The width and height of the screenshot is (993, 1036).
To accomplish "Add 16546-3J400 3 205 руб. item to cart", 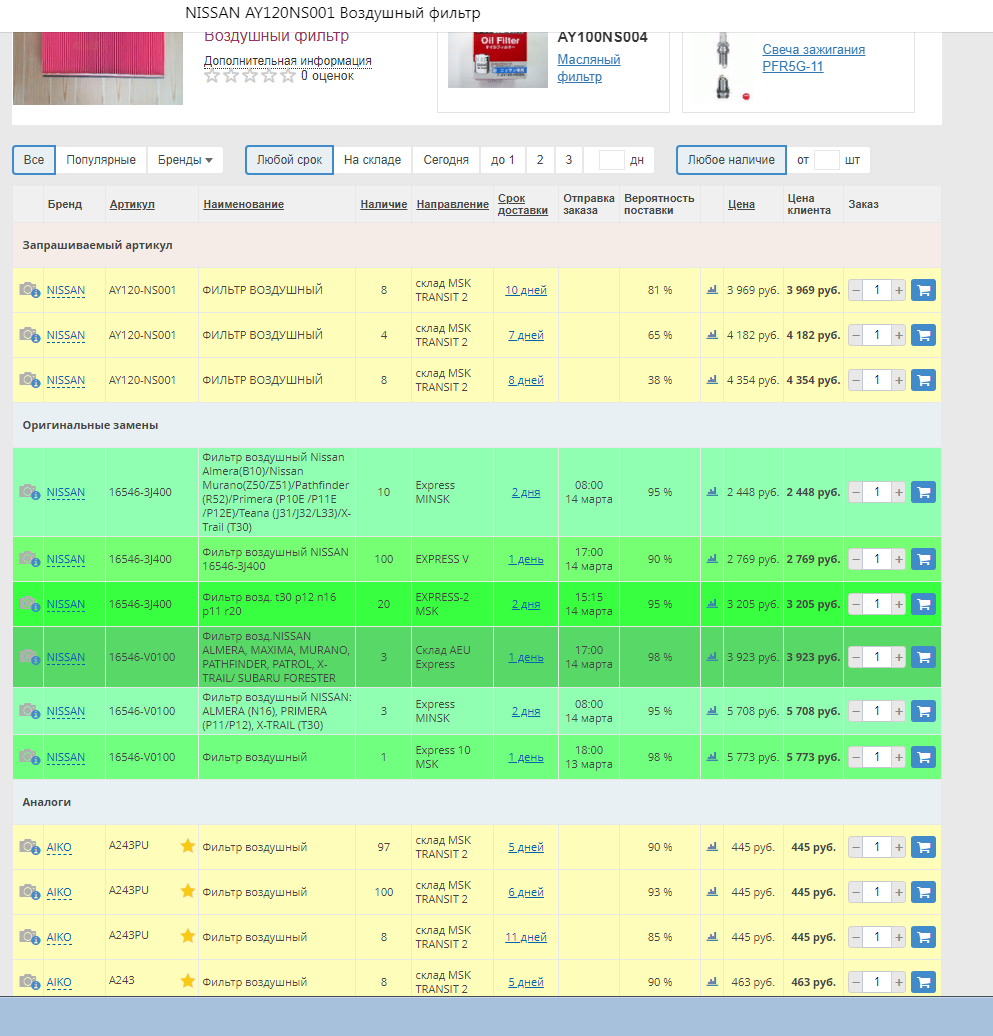I will click(x=923, y=604).
